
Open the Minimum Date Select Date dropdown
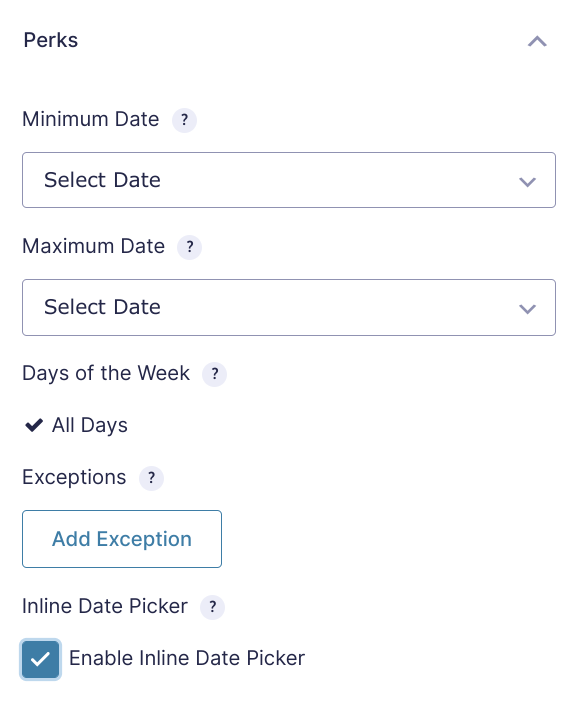[289, 180]
